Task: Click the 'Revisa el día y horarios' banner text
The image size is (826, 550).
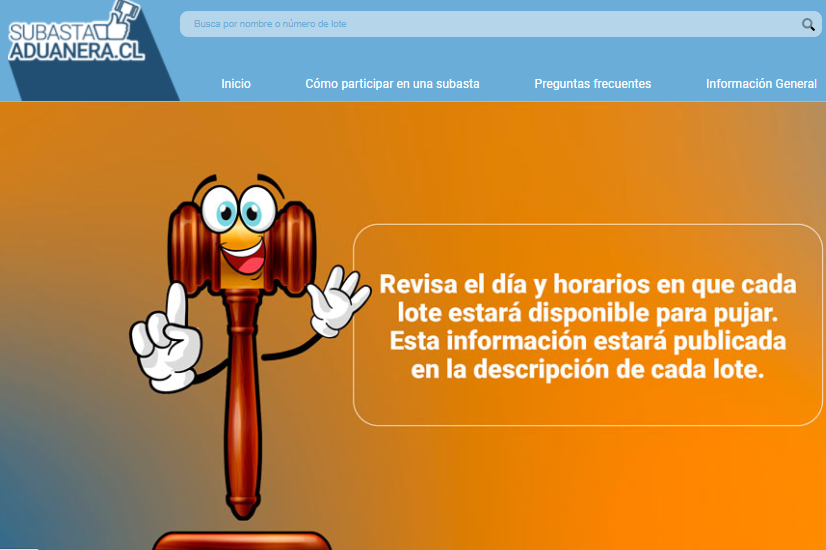Action: [x=587, y=327]
